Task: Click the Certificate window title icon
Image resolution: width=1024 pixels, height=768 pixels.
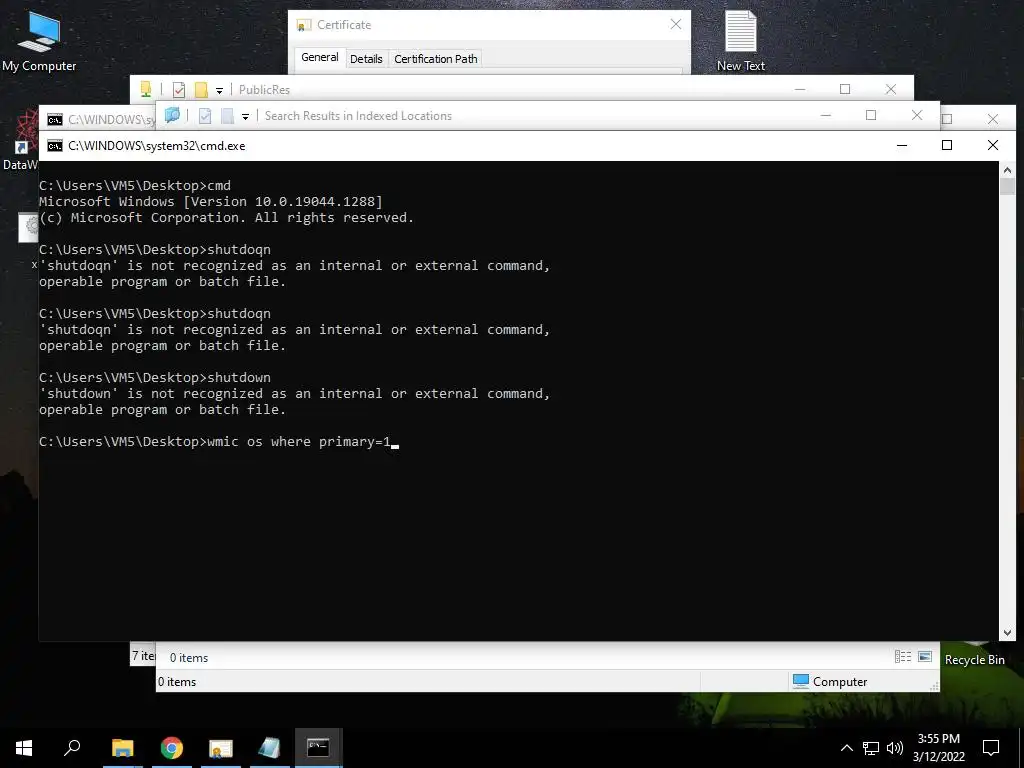Action: pyautogui.click(x=304, y=25)
